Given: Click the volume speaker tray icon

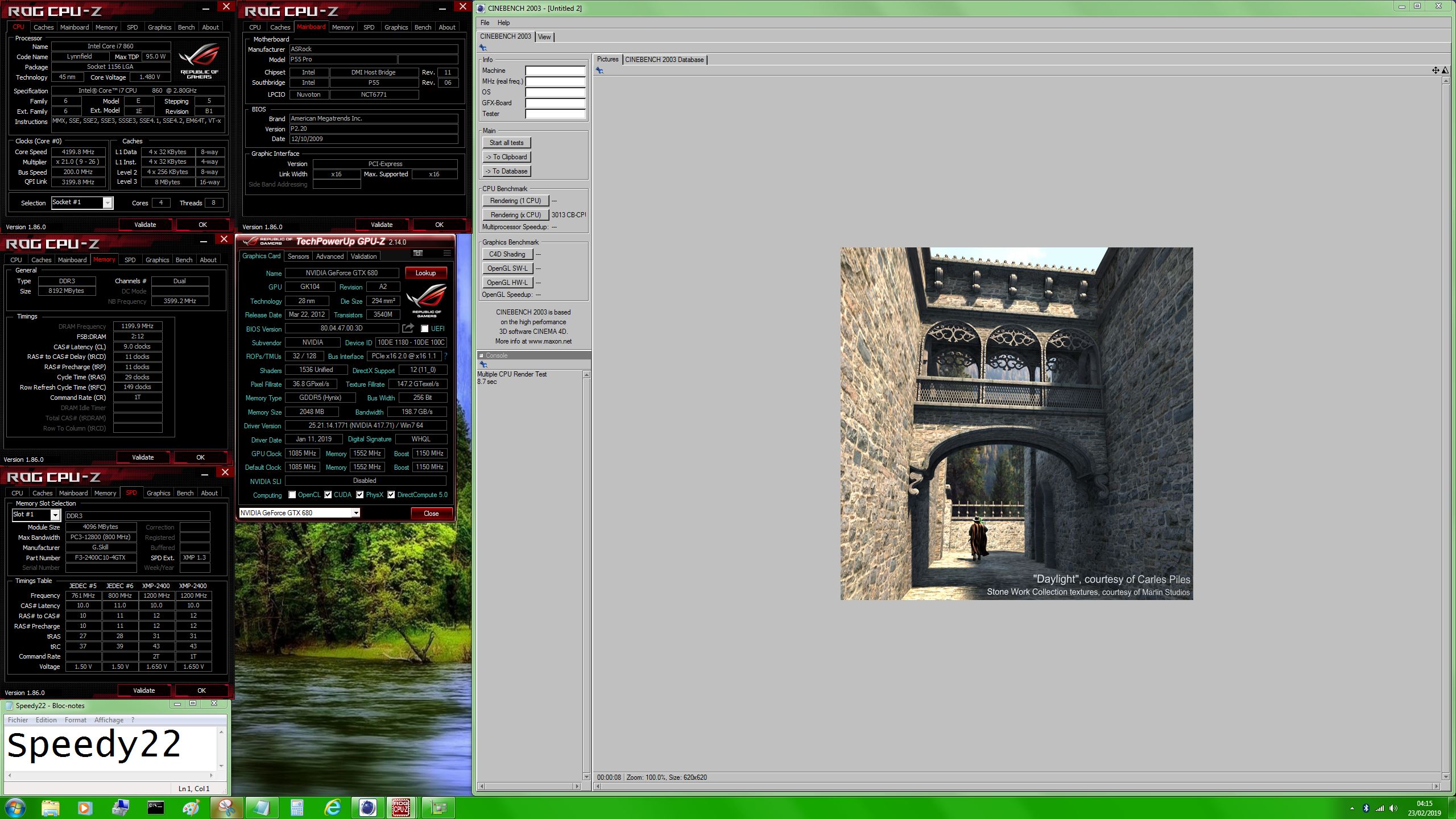Looking at the screenshot, I should pyautogui.click(x=1393, y=808).
